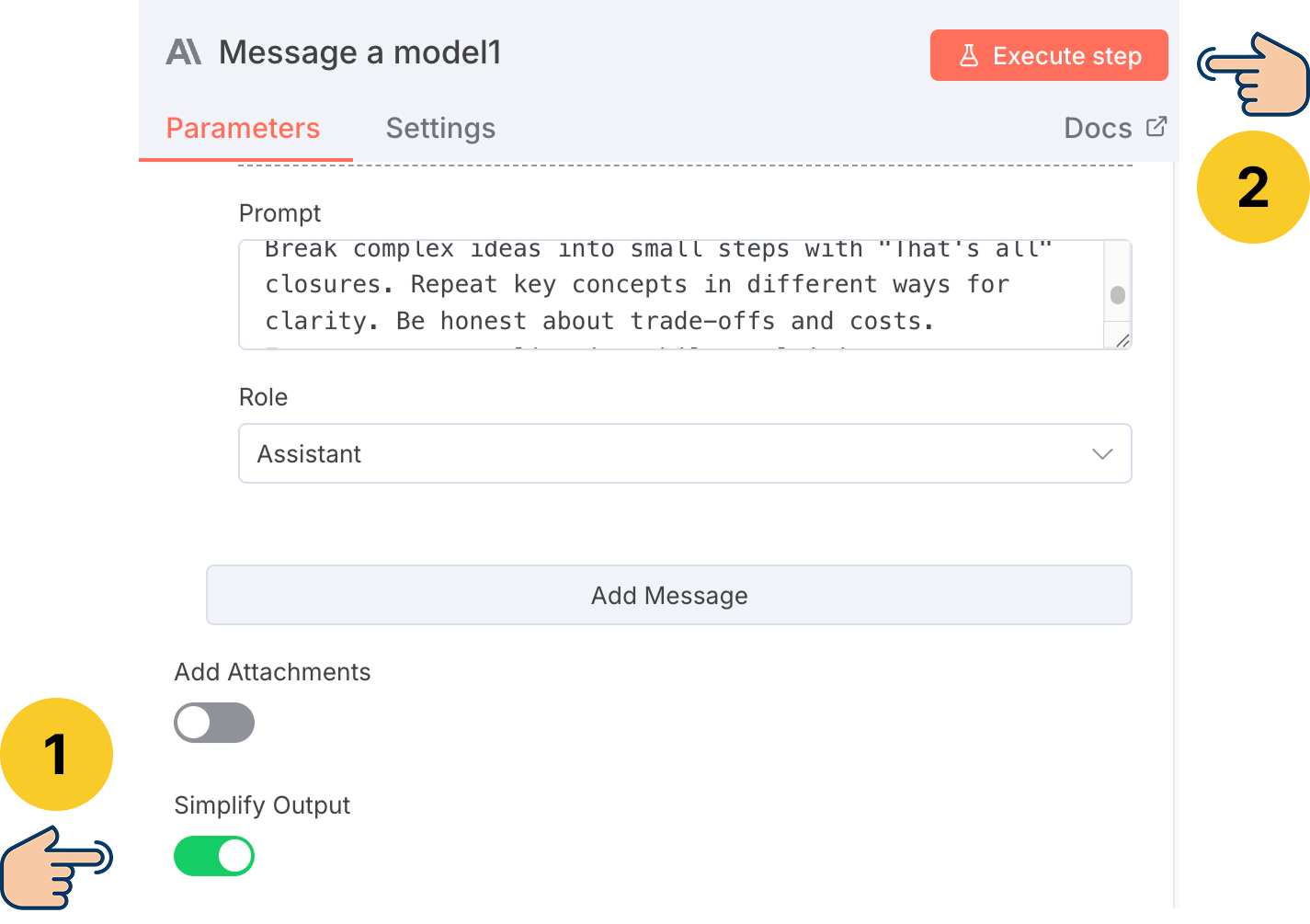
Task: Enable the Add Attachments toggle
Action: [x=214, y=723]
